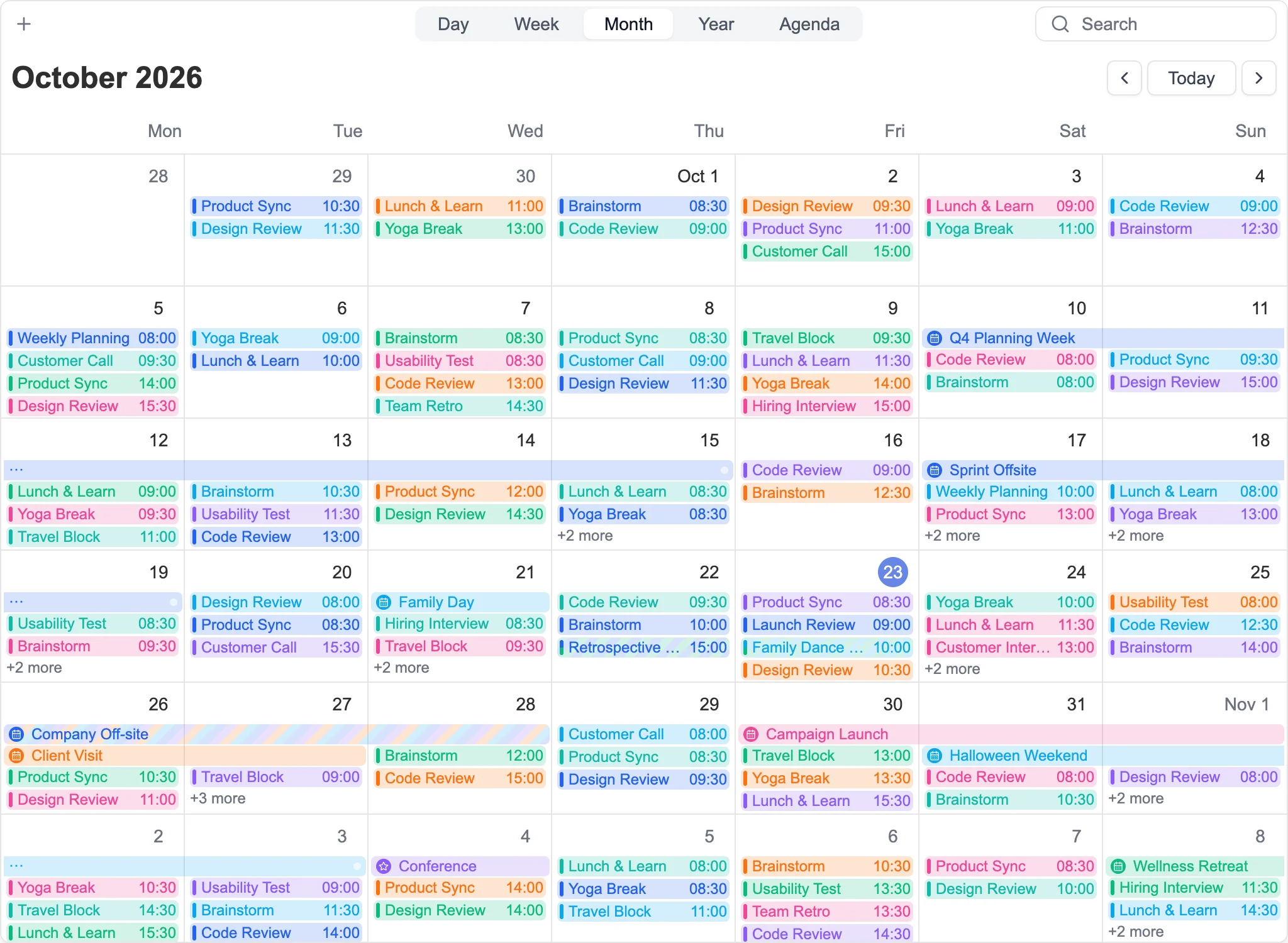
Task: Expand +2 more on October 15
Action: coord(585,536)
